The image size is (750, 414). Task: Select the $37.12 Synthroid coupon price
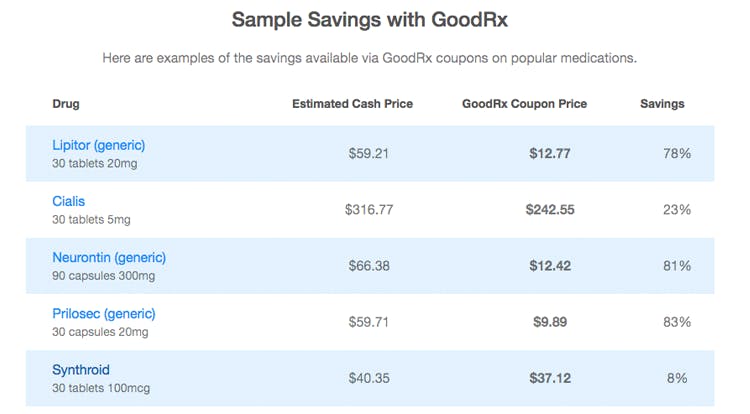(550, 379)
